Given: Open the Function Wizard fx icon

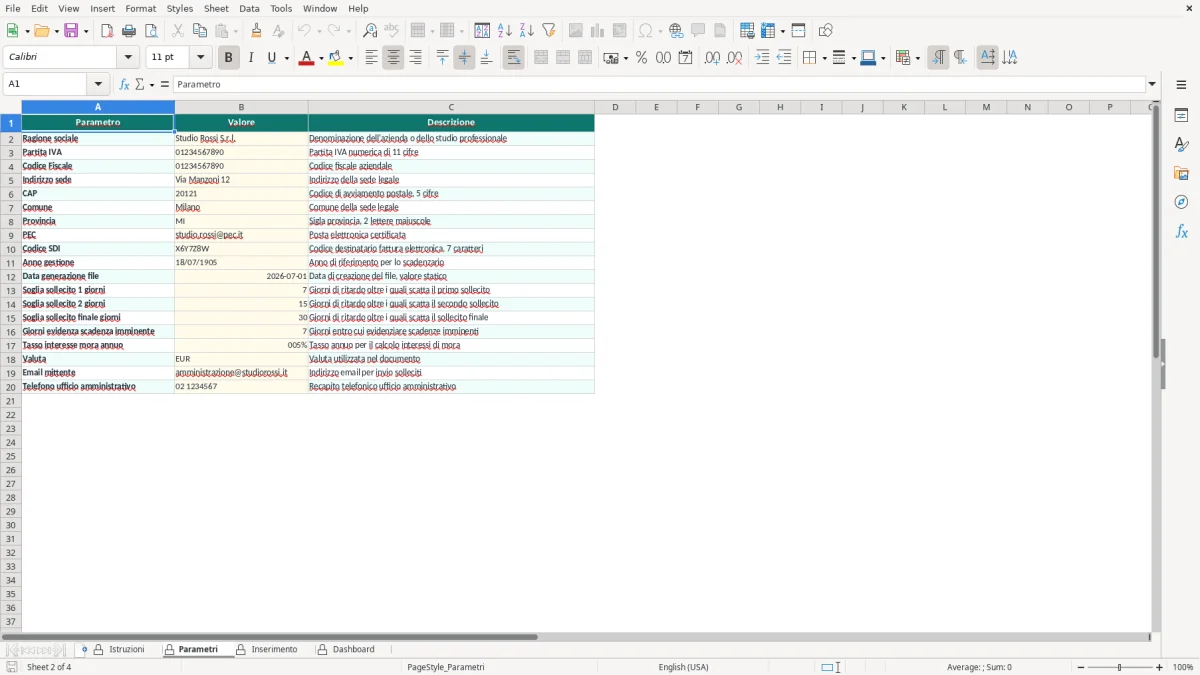Looking at the screenshot, I should tap(124, 84).
